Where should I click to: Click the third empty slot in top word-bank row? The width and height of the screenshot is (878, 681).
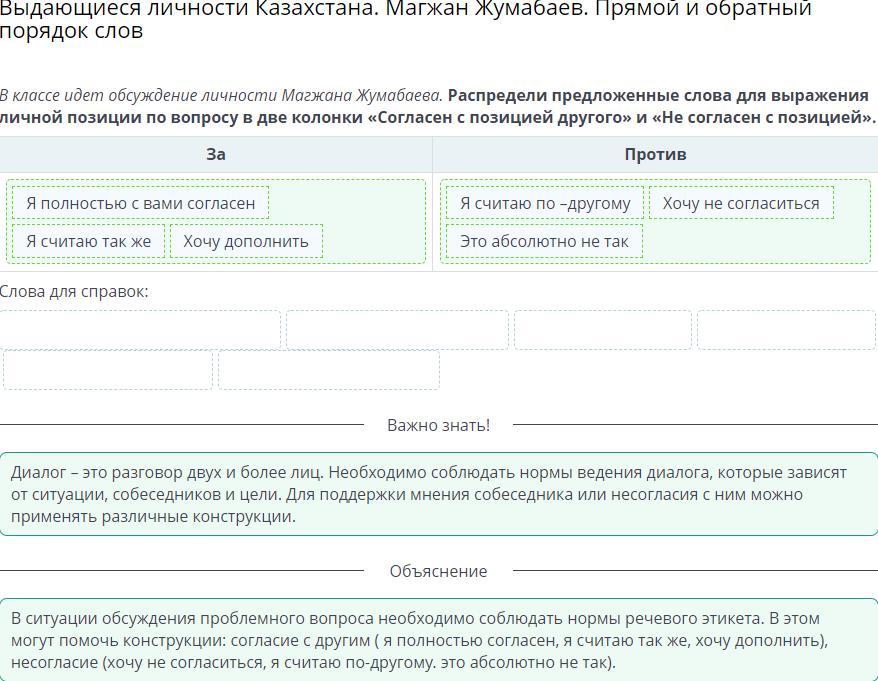[x=602, y=330]
